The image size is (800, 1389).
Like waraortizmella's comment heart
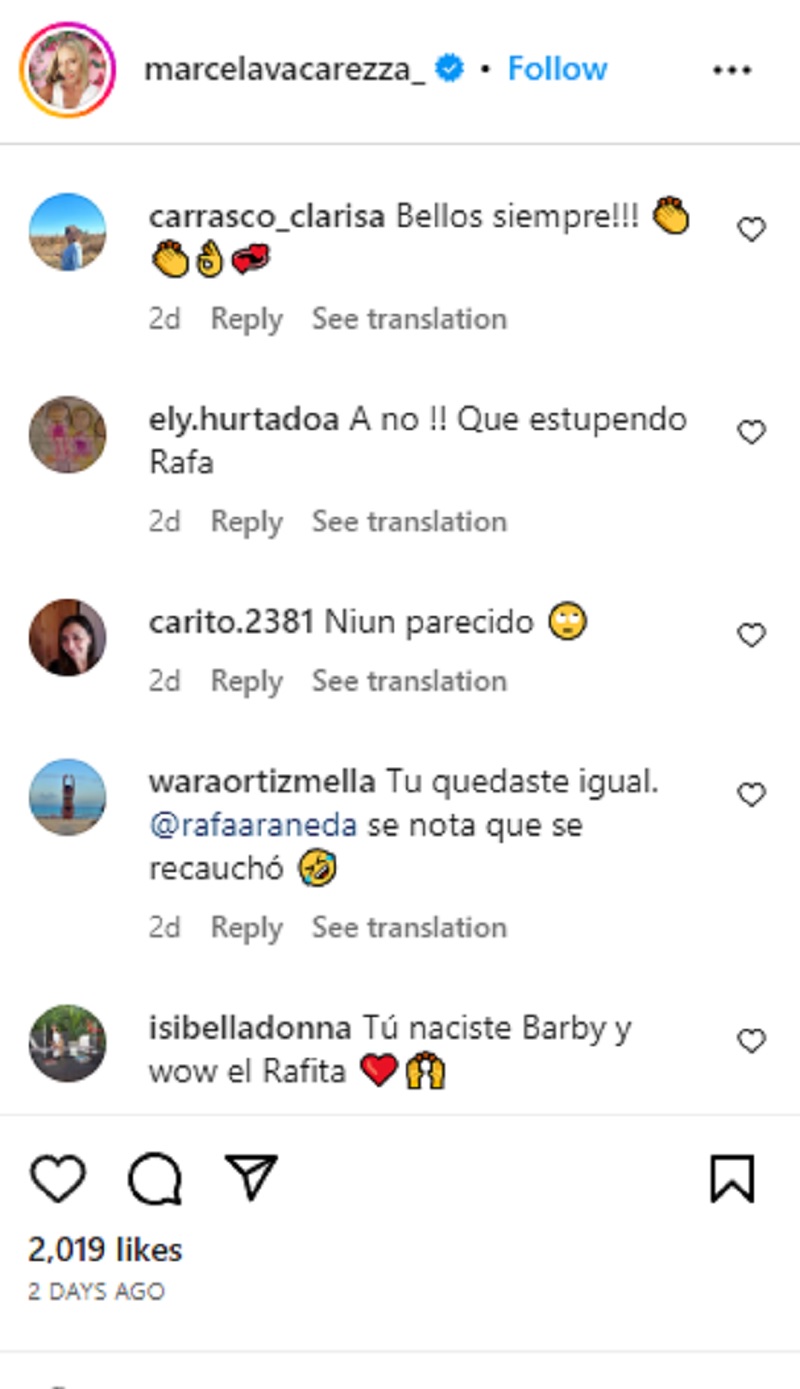[751, 795]
